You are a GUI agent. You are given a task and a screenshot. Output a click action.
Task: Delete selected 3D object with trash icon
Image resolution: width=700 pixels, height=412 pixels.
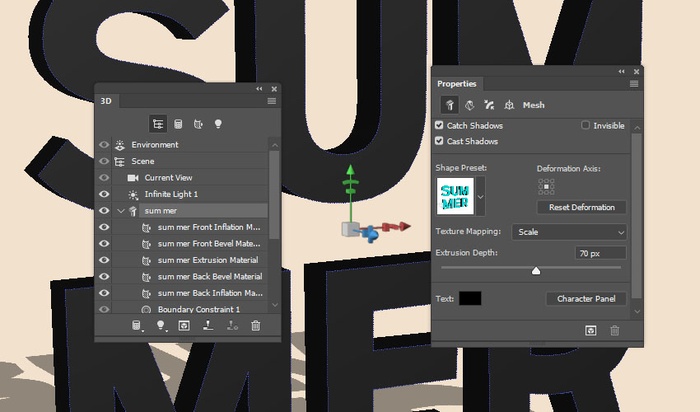(256, 326)
